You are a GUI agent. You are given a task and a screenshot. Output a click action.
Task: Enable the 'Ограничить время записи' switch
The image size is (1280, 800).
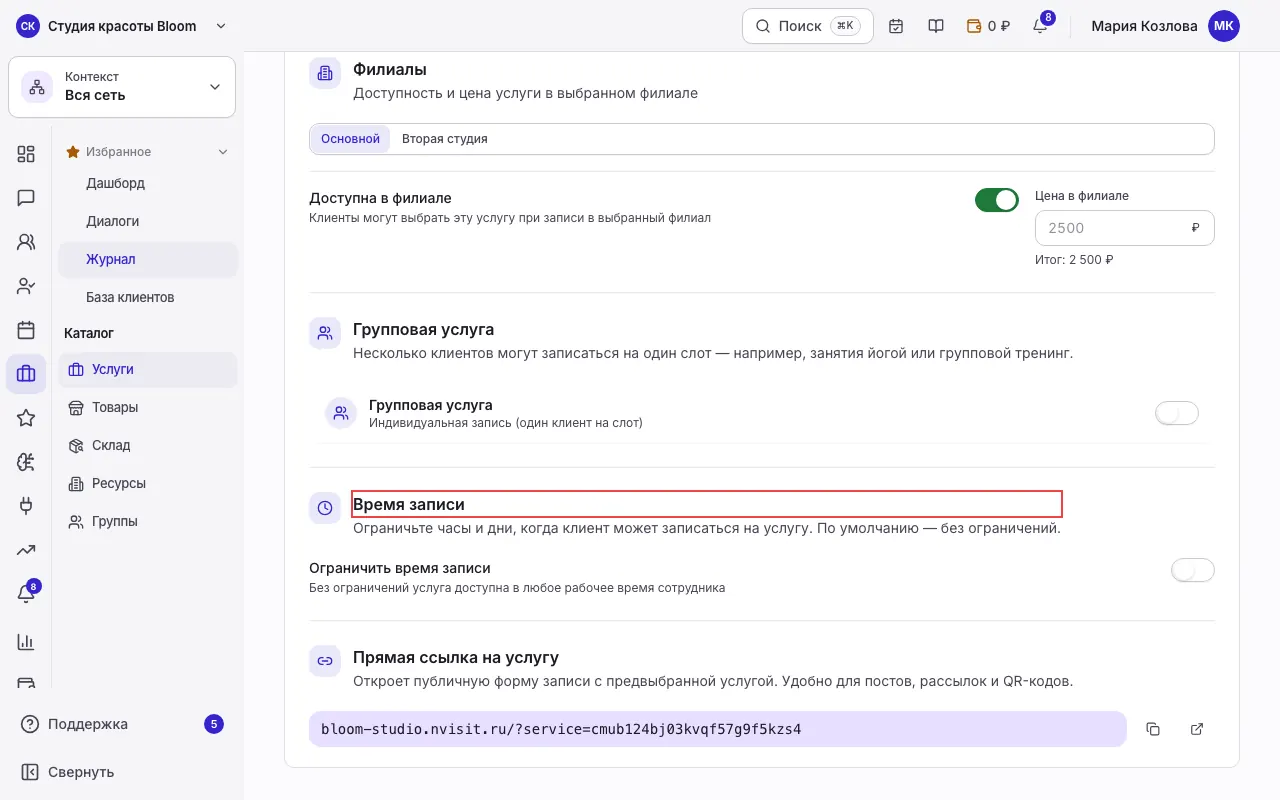coord(1193,570)
